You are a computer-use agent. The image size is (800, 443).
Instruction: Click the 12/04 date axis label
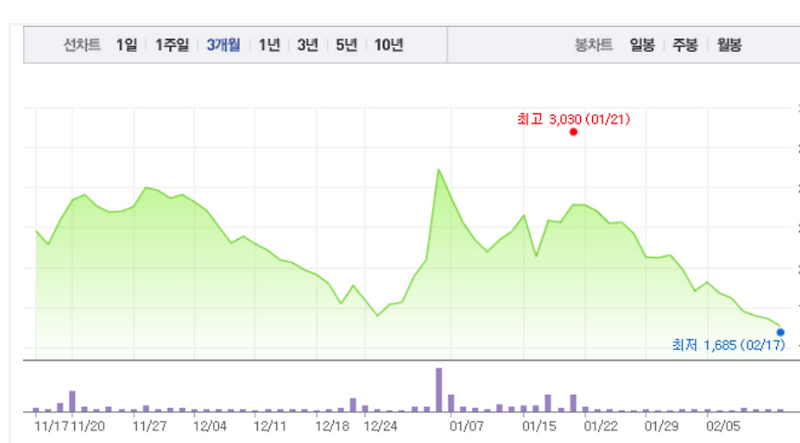(210, 426)
